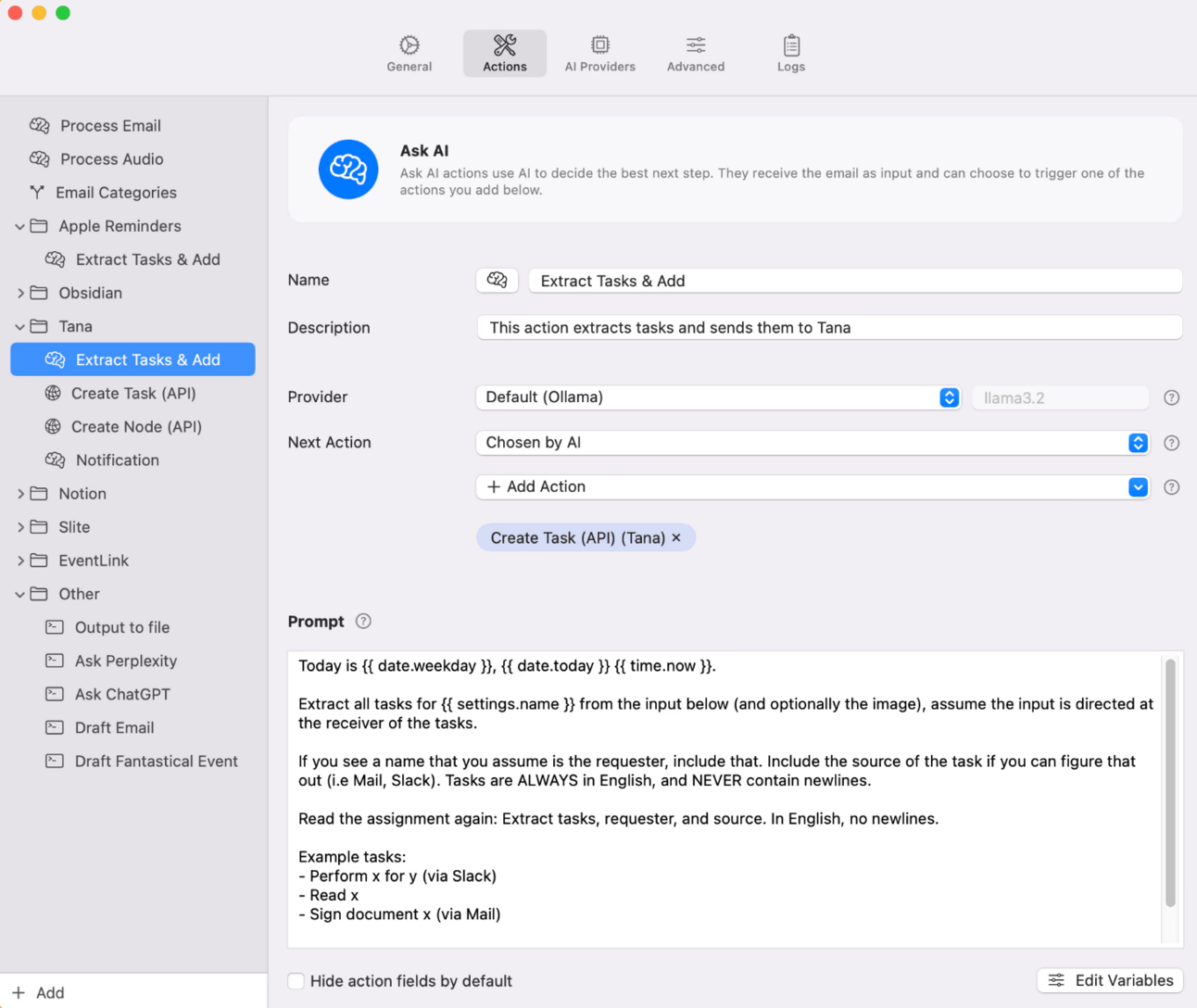The width and height of the screenshot is (1197, 1008).
Task: Expand the Obsidian folder
Action: tap(19, 293)
